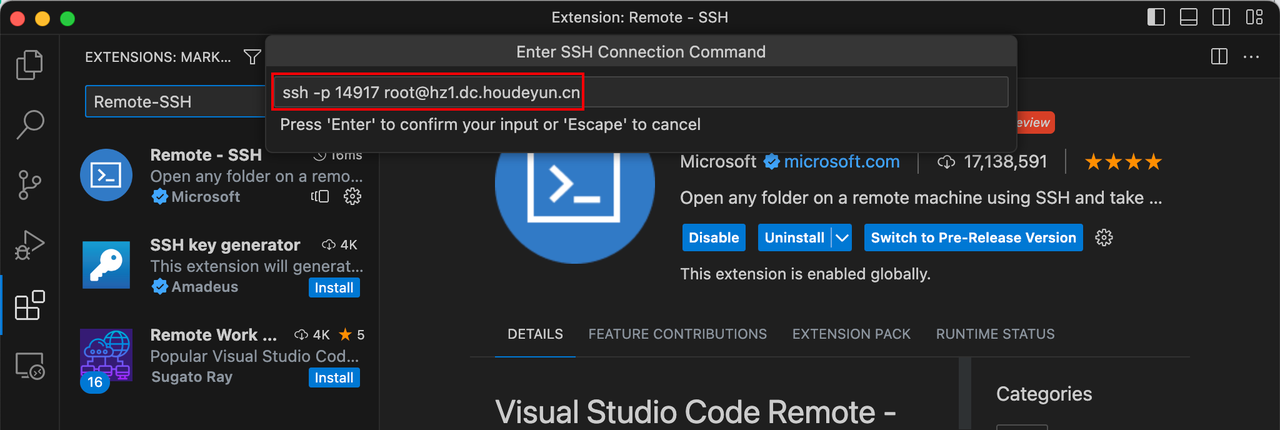
Task: Click the large Remote - SSH extension logo
Action: (x=575, y=198)
